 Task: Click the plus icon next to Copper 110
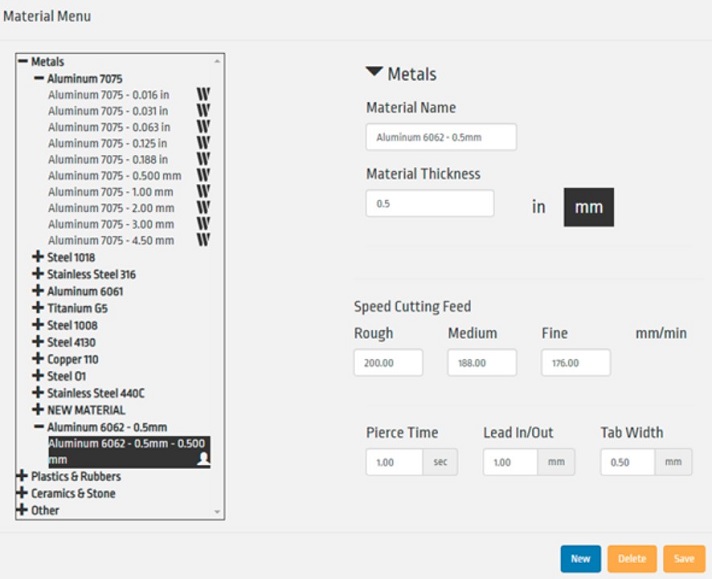click(x=38, y=359)
